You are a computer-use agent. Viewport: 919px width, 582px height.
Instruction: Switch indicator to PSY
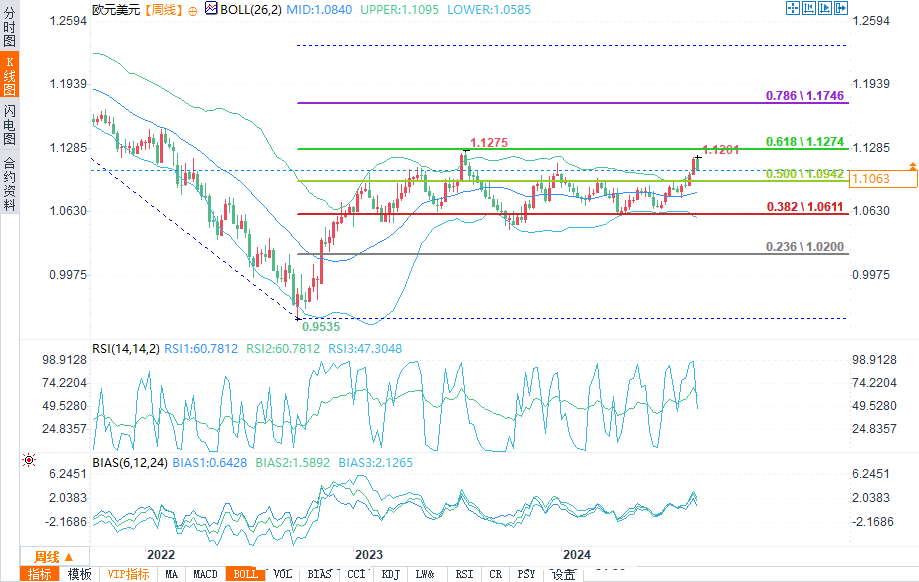tap(526, 574)
